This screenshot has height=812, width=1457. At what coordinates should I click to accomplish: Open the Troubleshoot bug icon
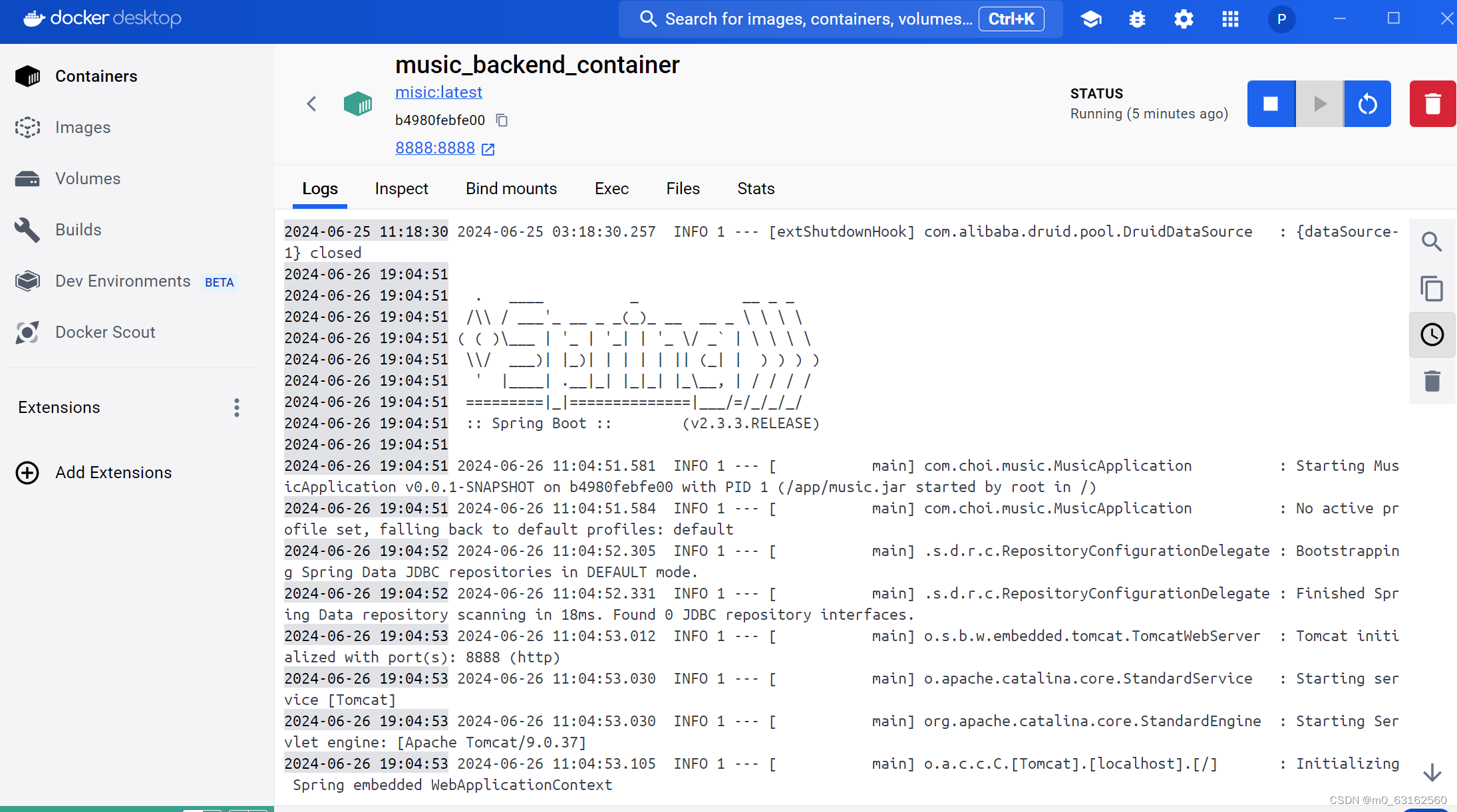[x=1138, y=19]
